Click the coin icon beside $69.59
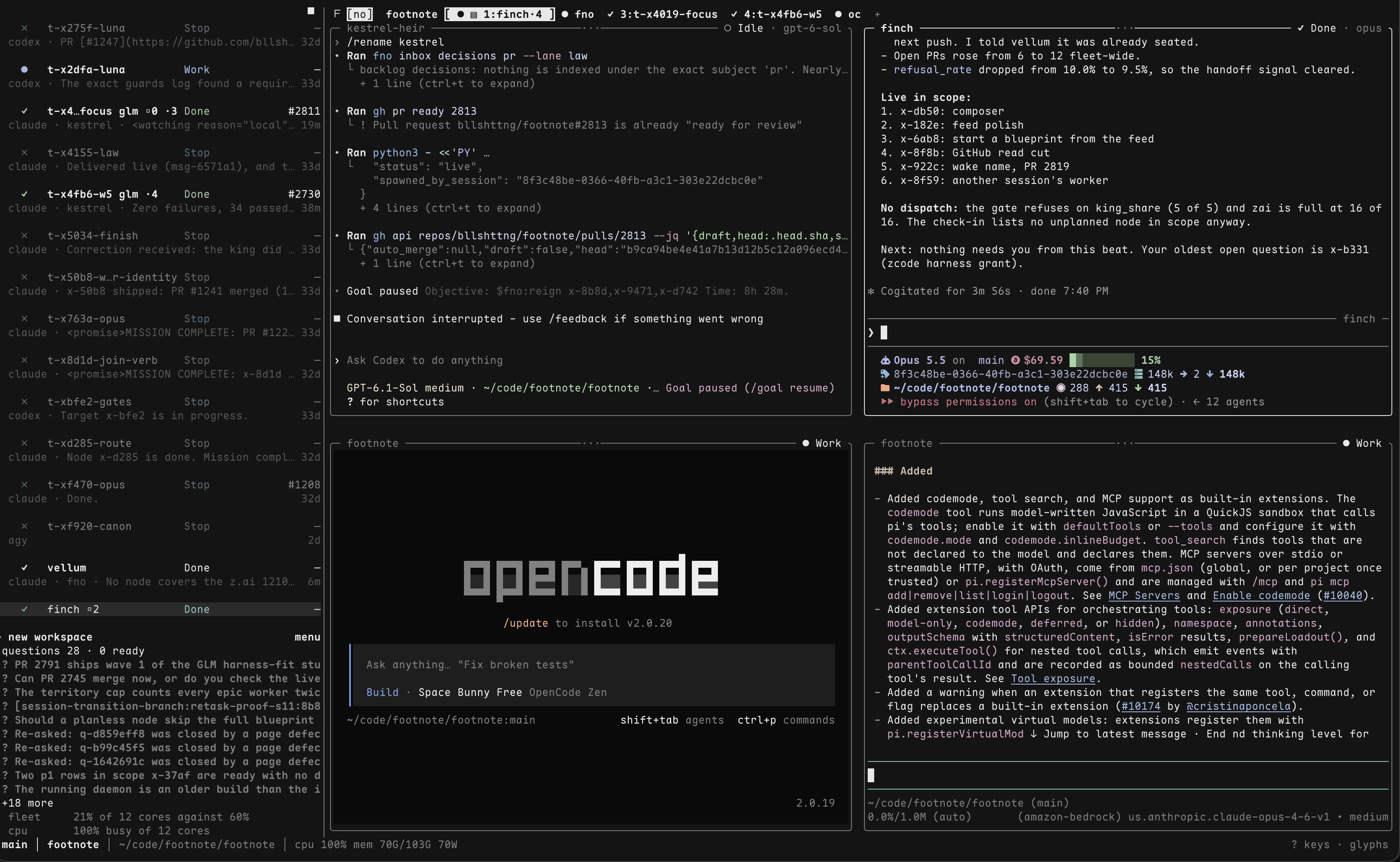 click(1015, 360)
